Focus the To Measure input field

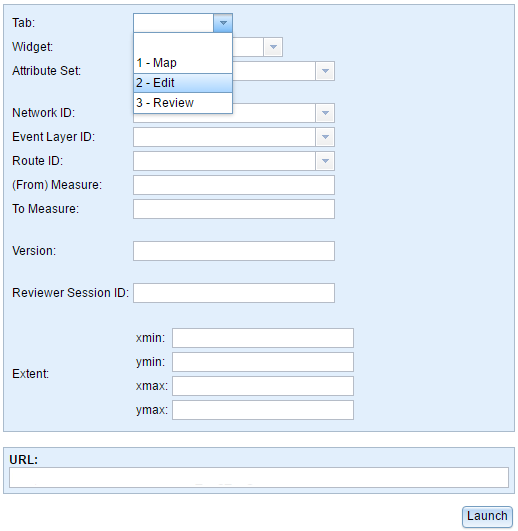(234, 209)
